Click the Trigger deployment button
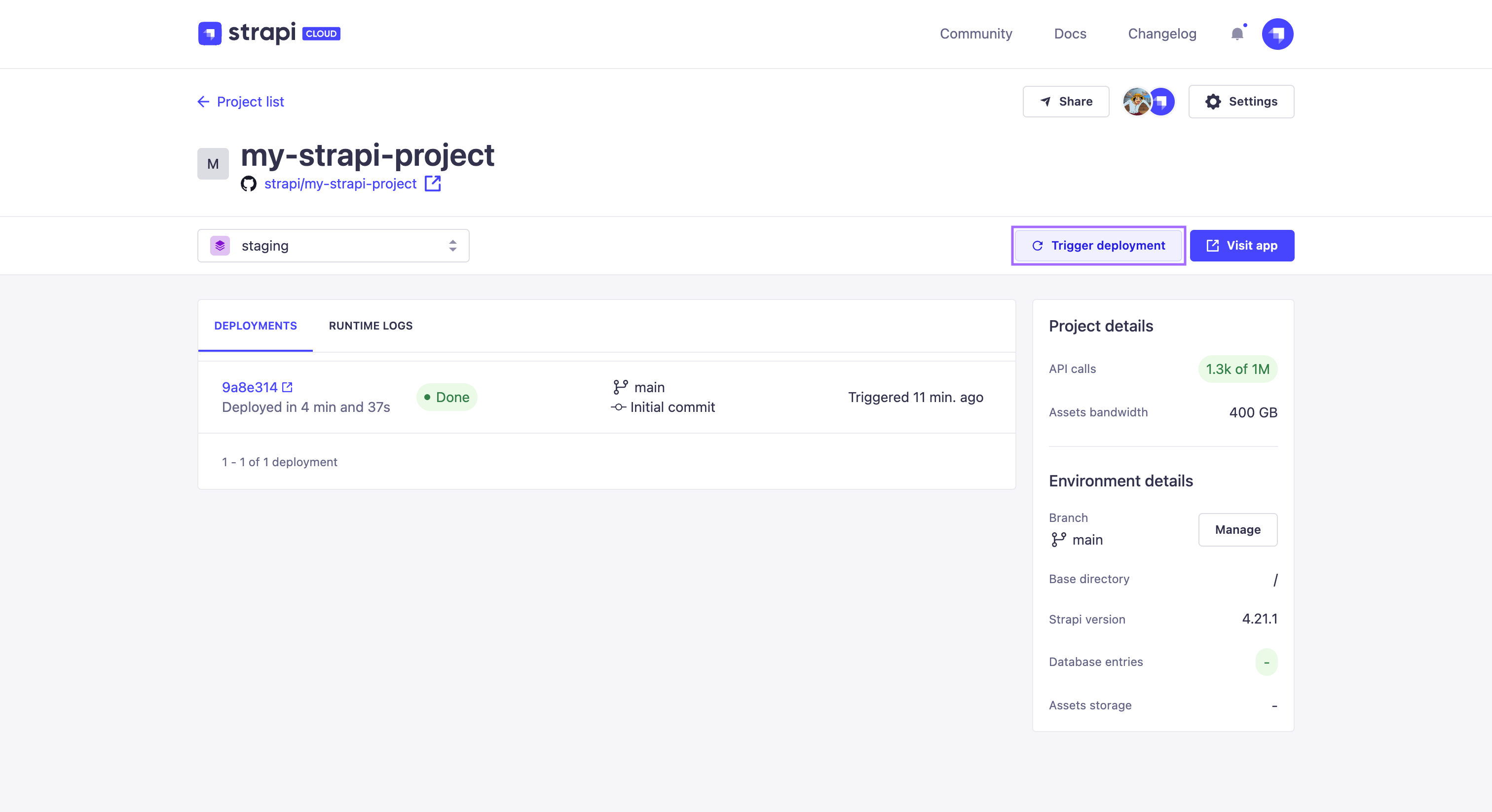This screenshot has width=1492, height=812. point(1098,246)
